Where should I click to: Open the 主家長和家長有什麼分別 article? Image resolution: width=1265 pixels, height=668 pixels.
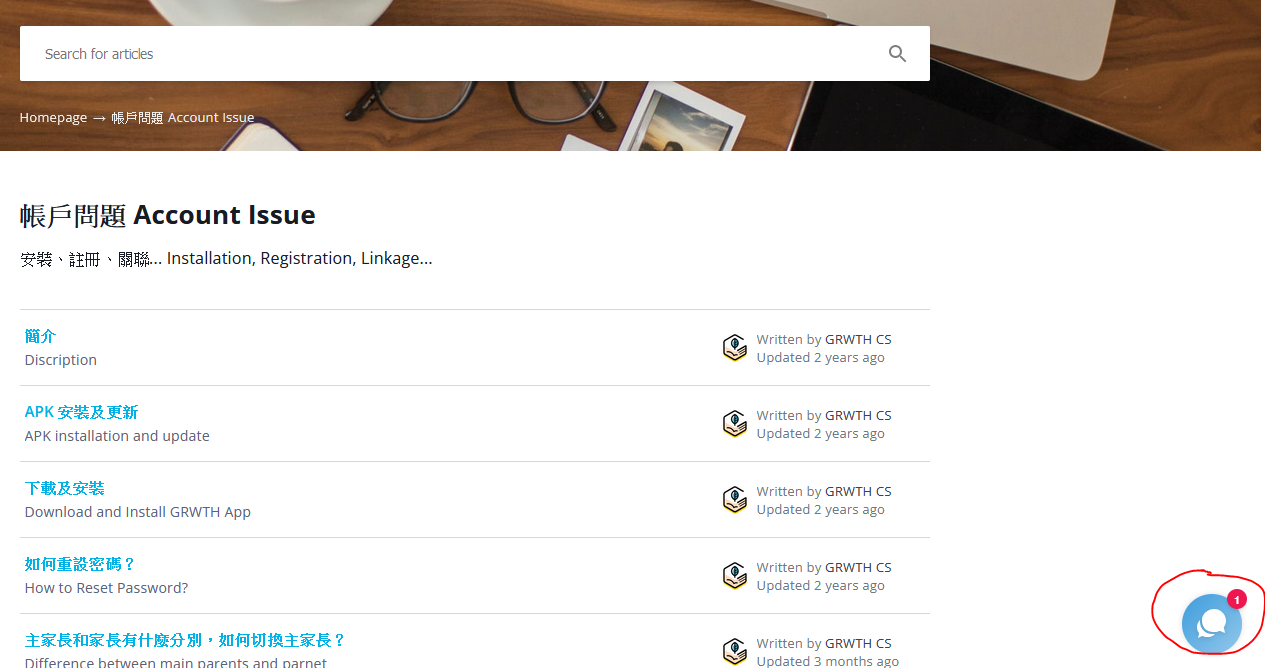185,640
